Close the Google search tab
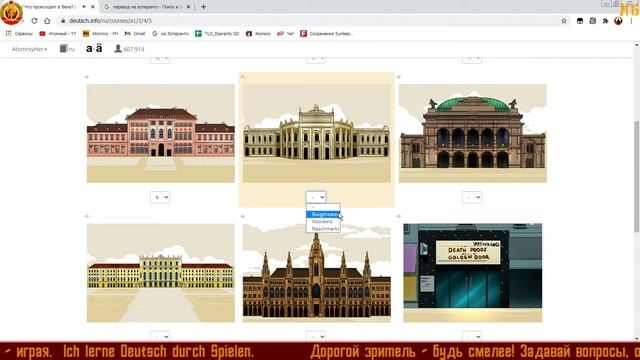The height and width of the screenshot is (360, 640). click(x=189, y=7)
